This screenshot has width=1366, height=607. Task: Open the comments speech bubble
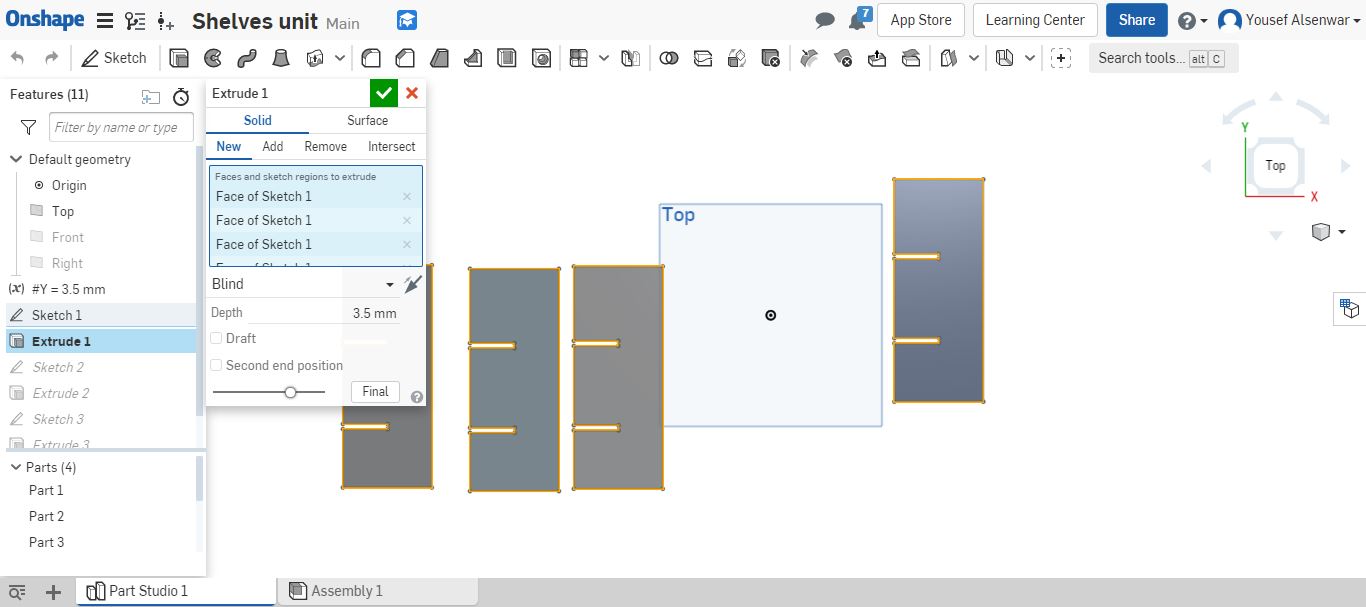pos(825,20)
